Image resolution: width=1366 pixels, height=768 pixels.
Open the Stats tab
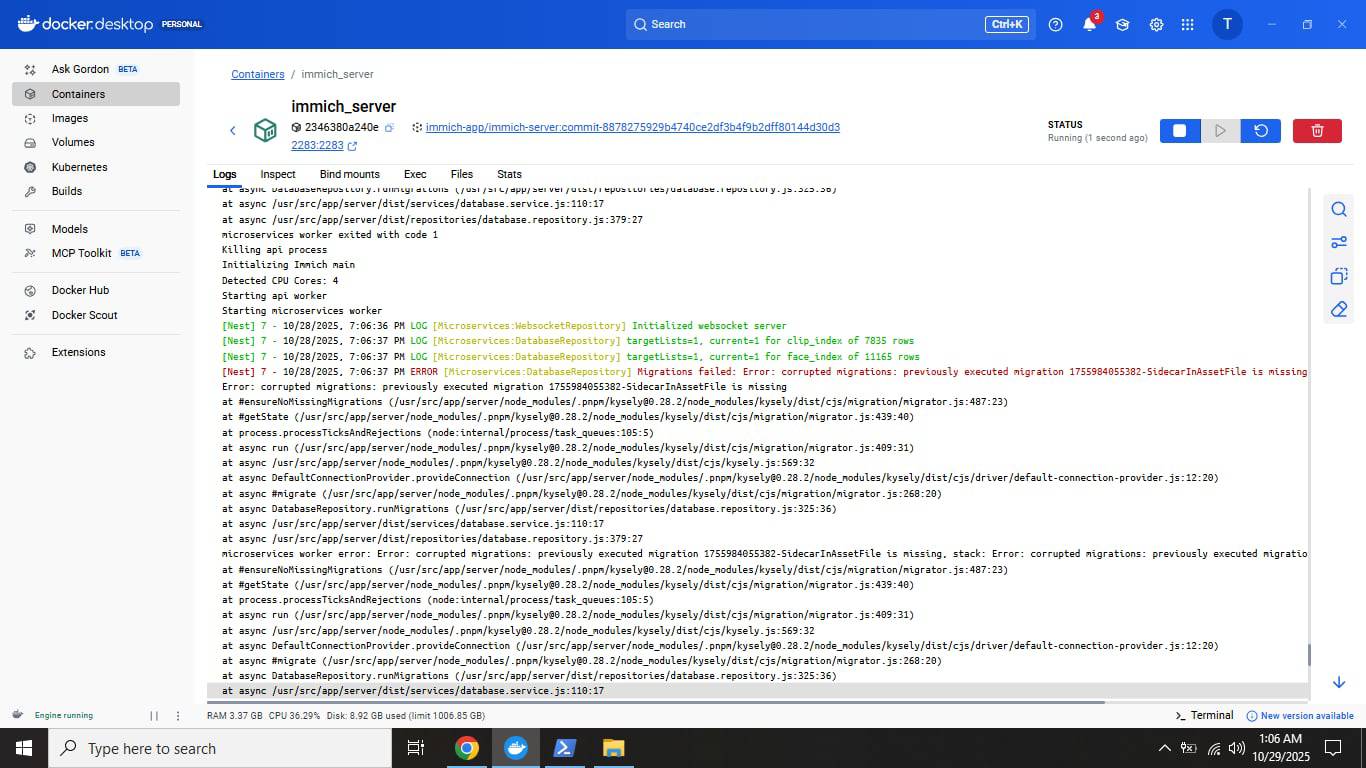click(509, 174)
